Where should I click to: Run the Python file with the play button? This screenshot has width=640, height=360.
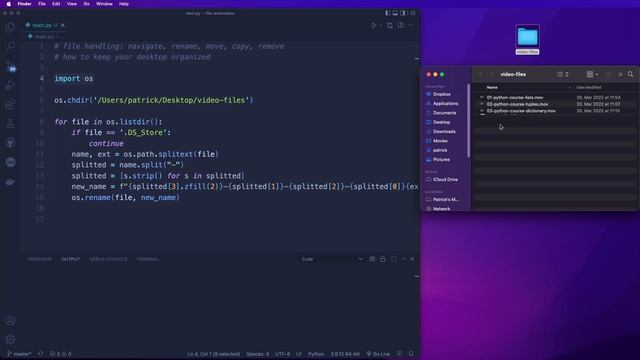373,25
